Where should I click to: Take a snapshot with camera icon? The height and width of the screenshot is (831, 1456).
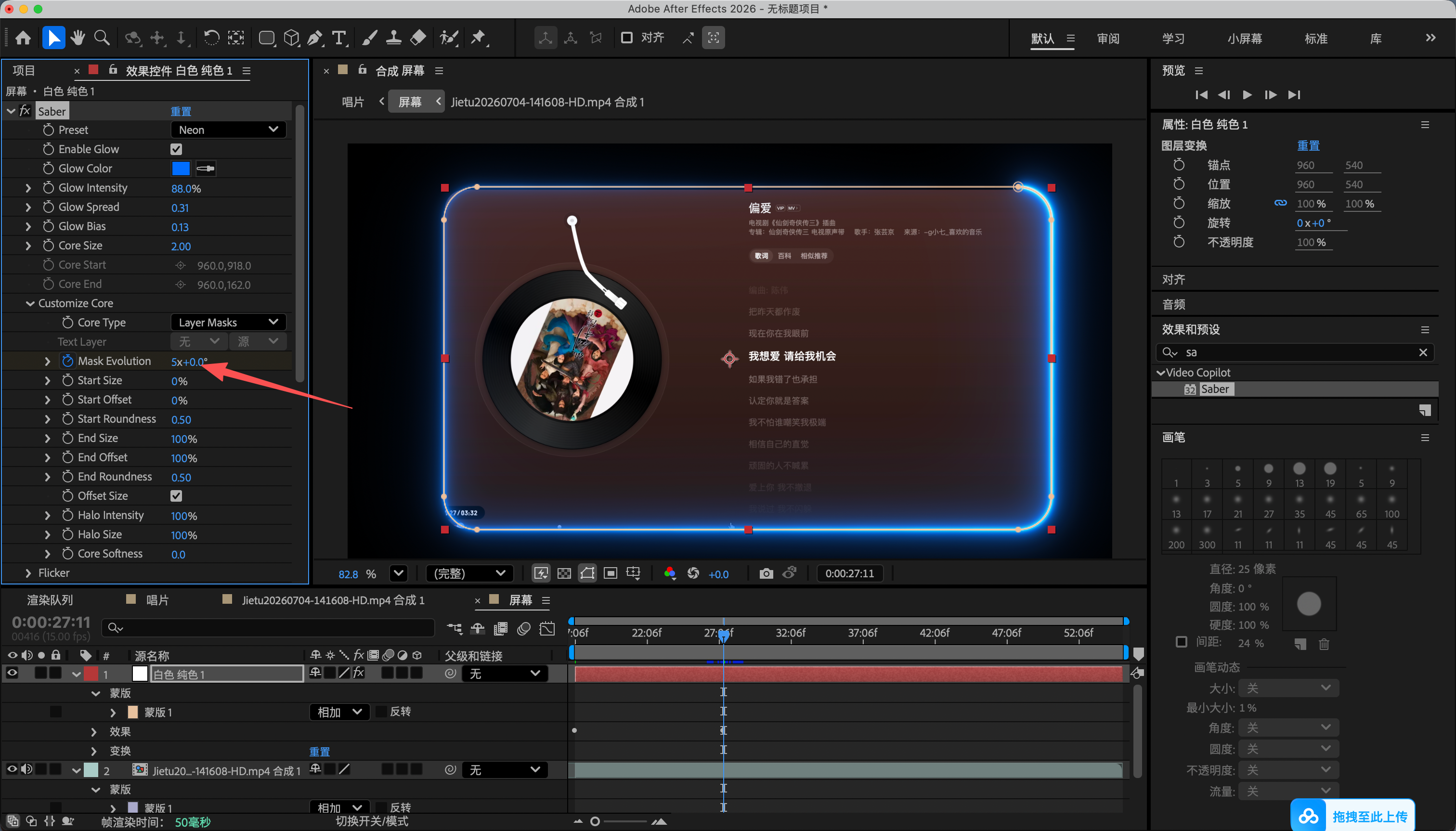pyautogui.click(x=766, y=573)
